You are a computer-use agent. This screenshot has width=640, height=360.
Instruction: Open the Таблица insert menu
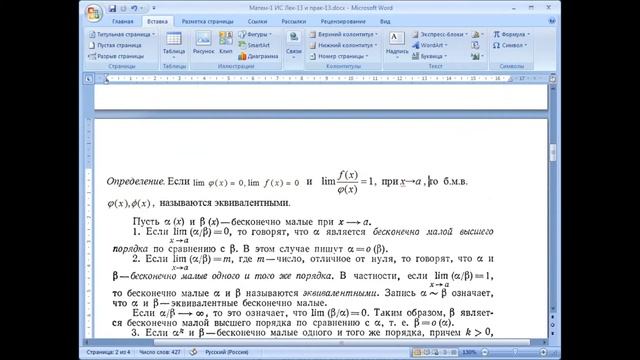[174, 45]
